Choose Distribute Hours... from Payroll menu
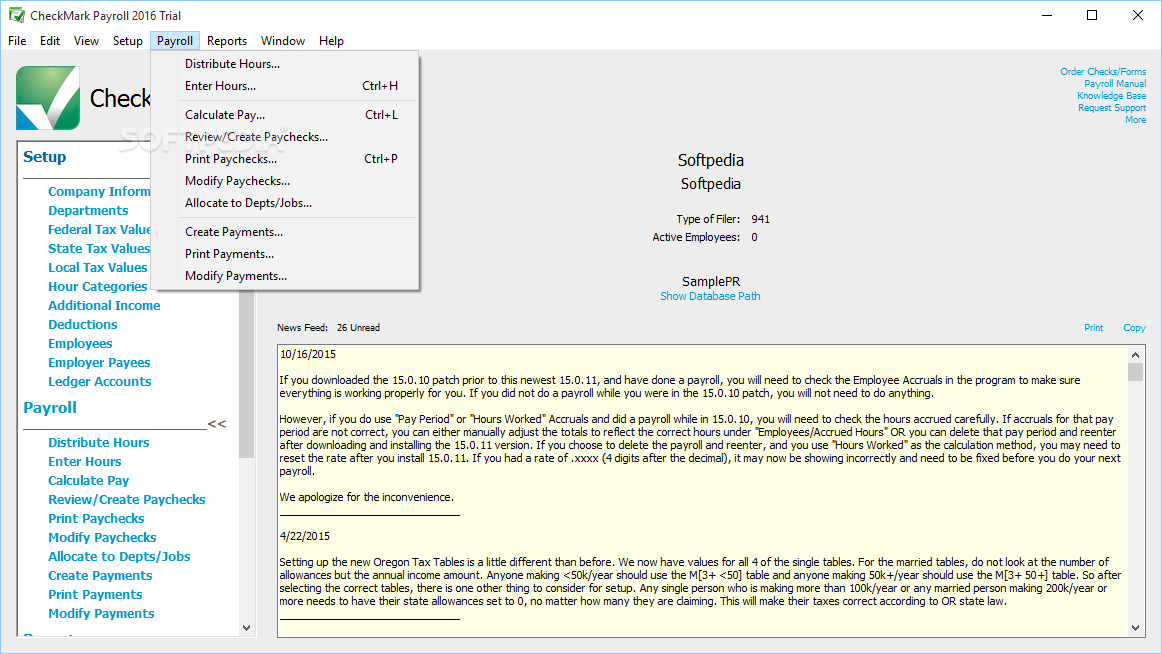The height and width of the screenshot is (654, 1162). [x=285, y=64]
